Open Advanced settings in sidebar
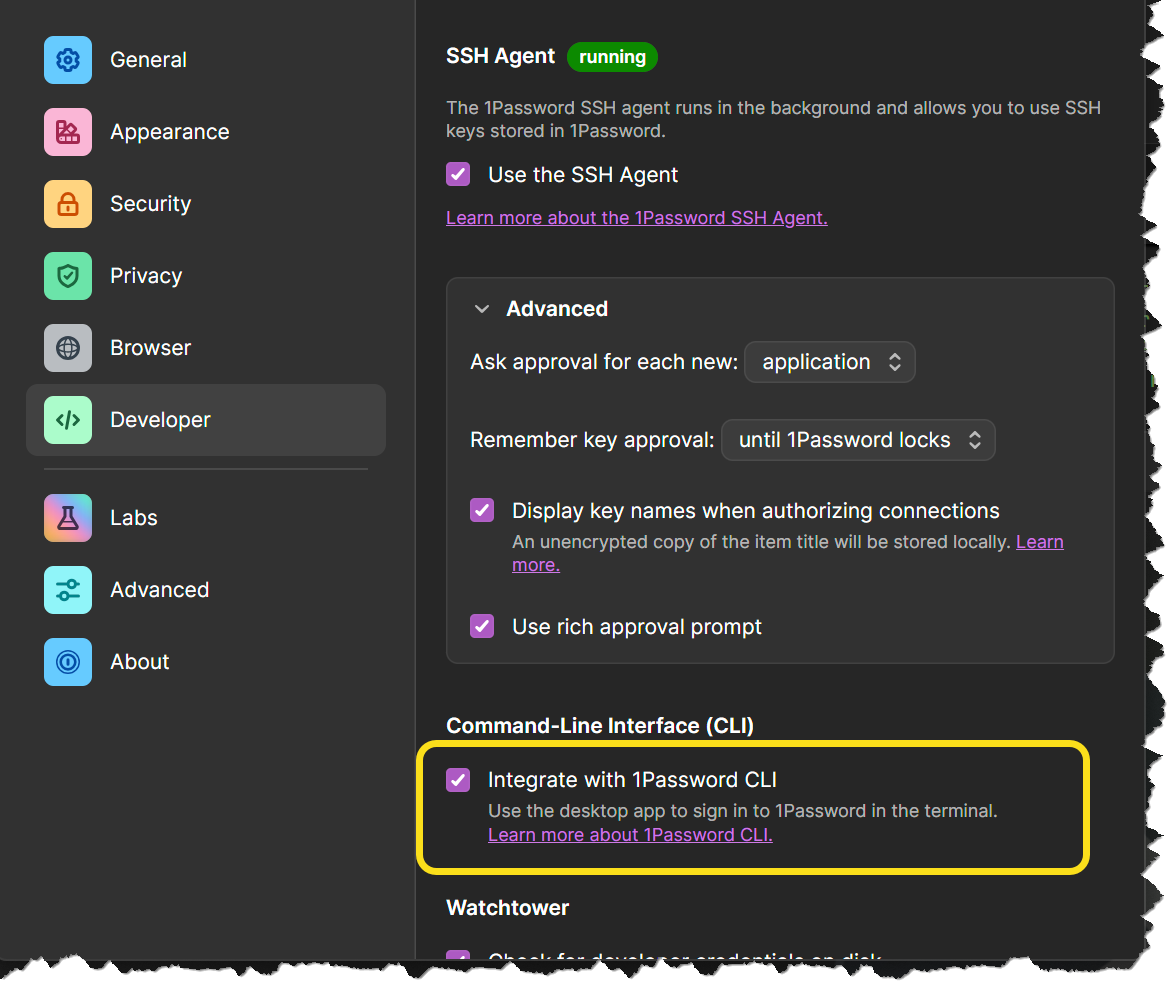The image size is (1175, 991). (205, 590)
